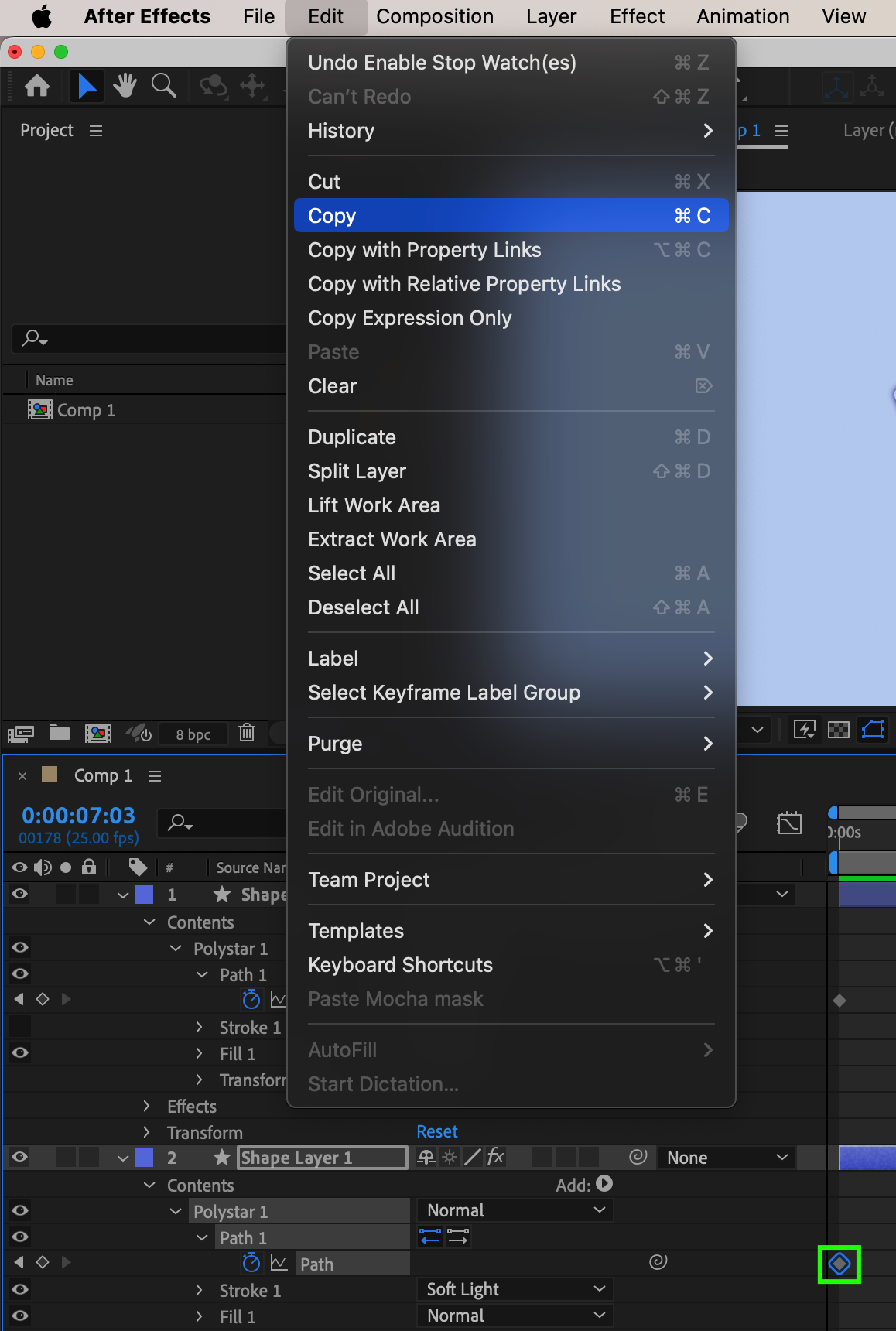Open the Project panel hamburger menu
The height and width of the screenshot is (1331, 896).
tap(96, 131)
